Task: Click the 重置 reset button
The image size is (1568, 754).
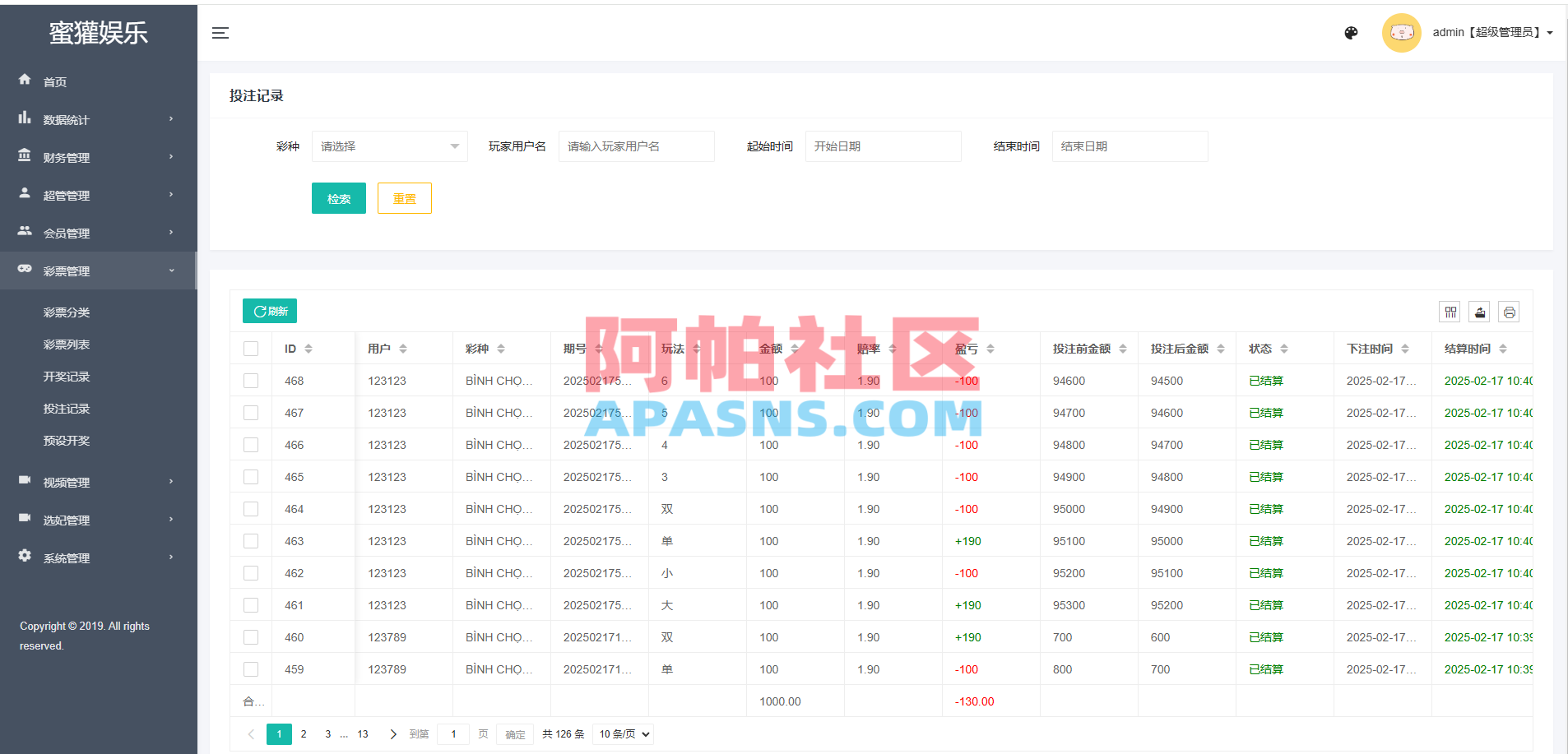Action: point(404,197)
